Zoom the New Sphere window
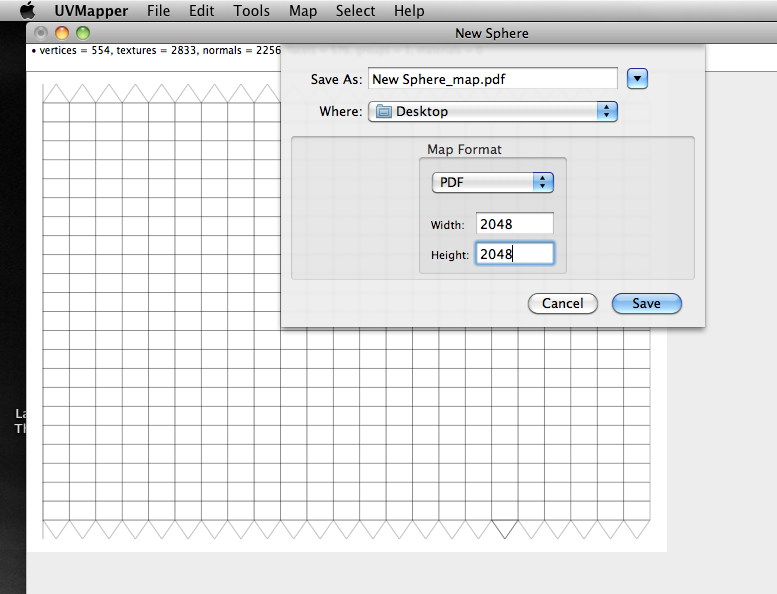This screenshot has height=594, width=777. (x=83, y=33)
